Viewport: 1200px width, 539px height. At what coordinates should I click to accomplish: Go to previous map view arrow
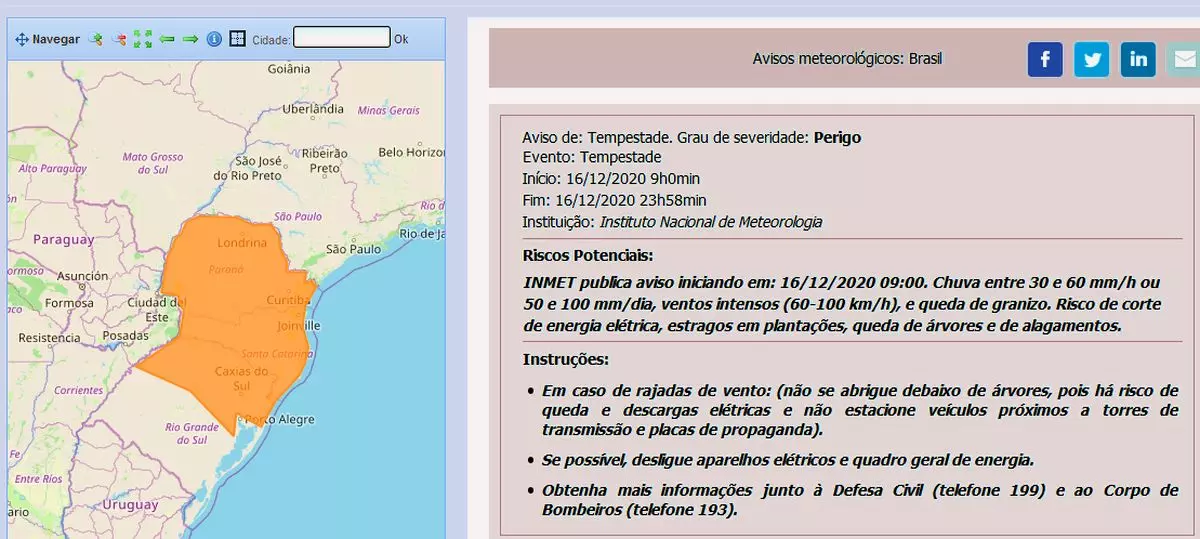click(167, 39)
